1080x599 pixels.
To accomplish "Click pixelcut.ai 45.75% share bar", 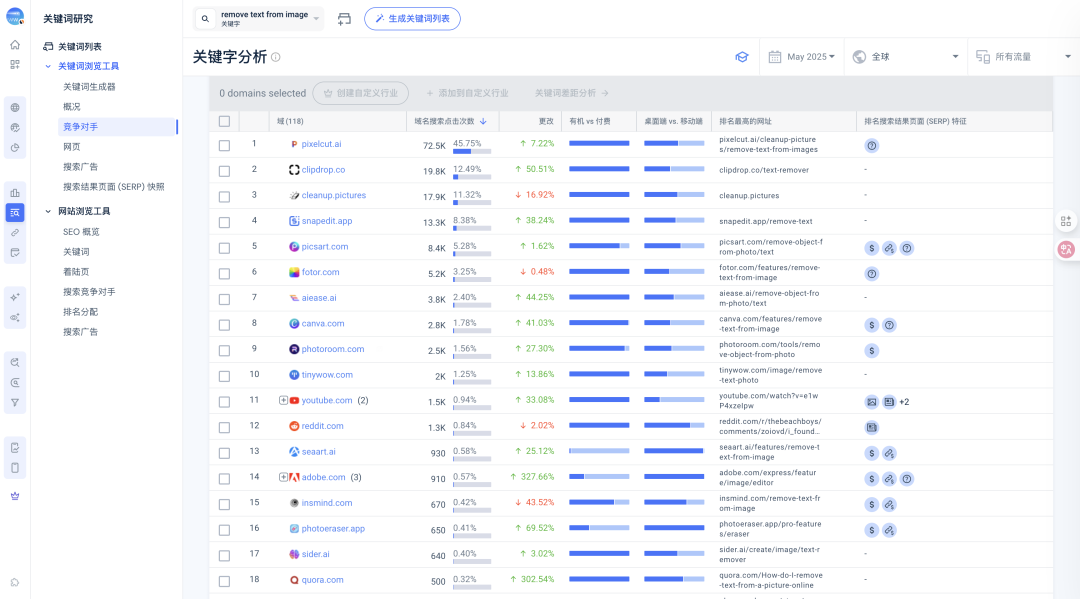I will (x=472, y=151).
